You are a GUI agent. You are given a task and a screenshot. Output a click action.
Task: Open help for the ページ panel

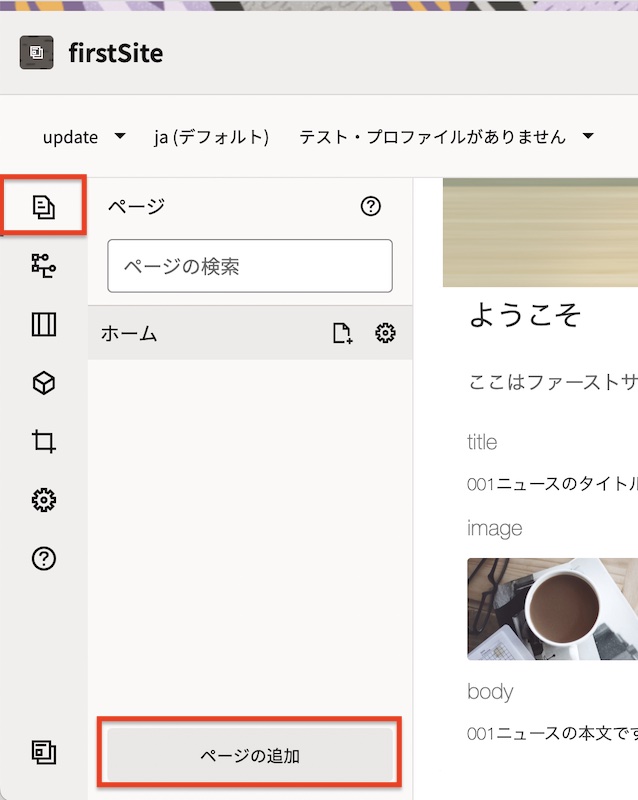click(x=371, y=206)
